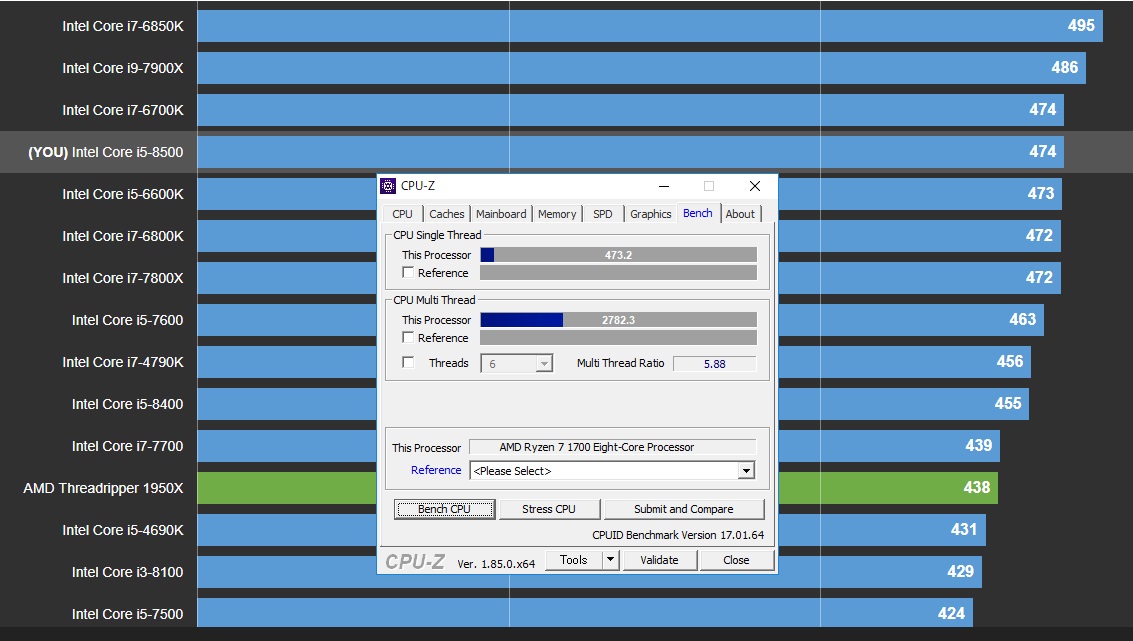Viewport: 1133px width, 641px height.
Task: Close the CPU-Z window with X
Action: point(755,186)
